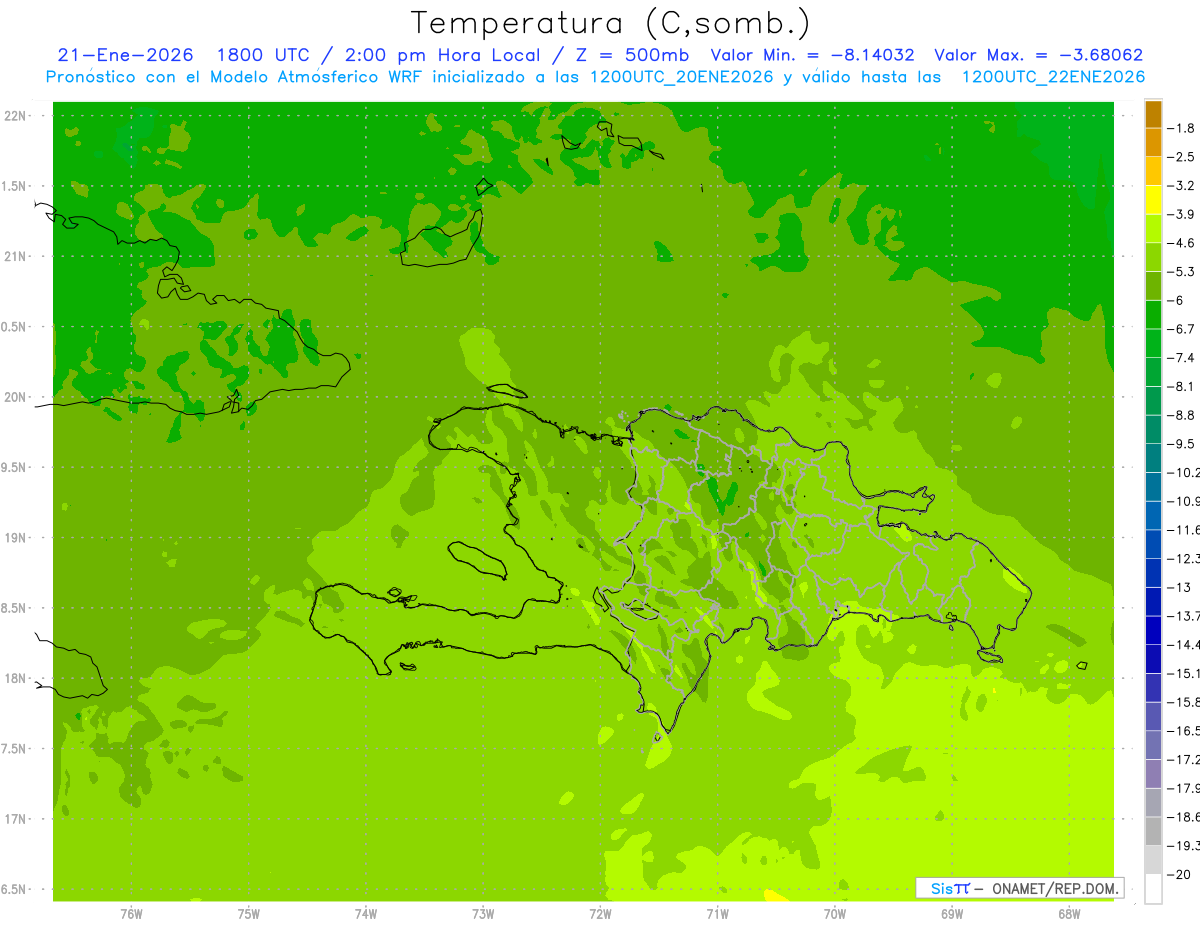This screenshot has width=1200, height=927.
Task: Click the '69W' longitude label
Action: (x=952, y=913)
